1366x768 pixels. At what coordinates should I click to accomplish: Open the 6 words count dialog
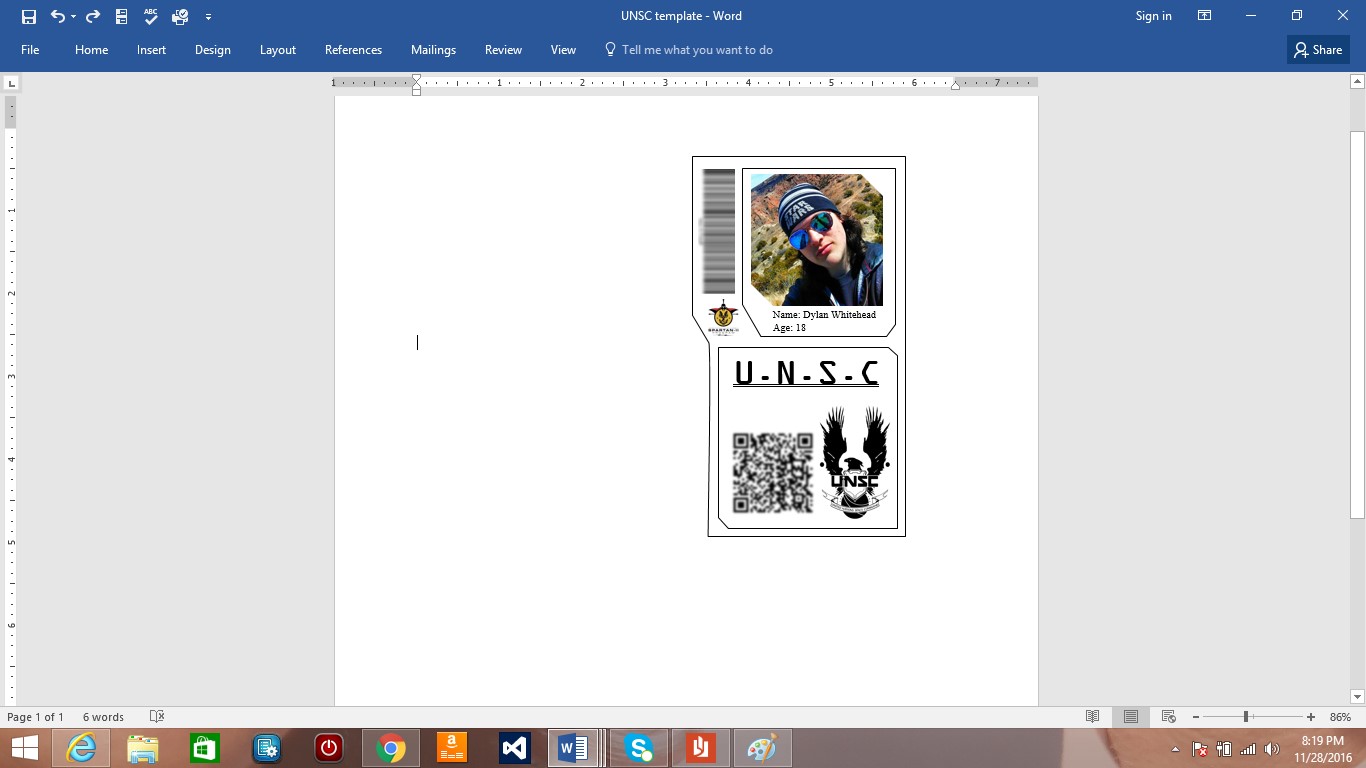pos(103,717)
